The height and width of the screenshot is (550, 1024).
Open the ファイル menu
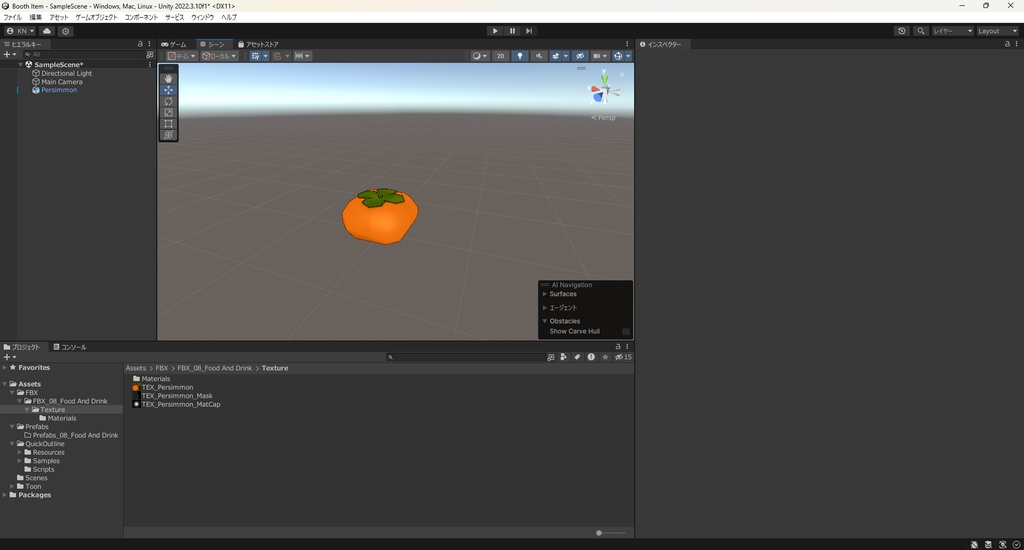coord(12,17)
